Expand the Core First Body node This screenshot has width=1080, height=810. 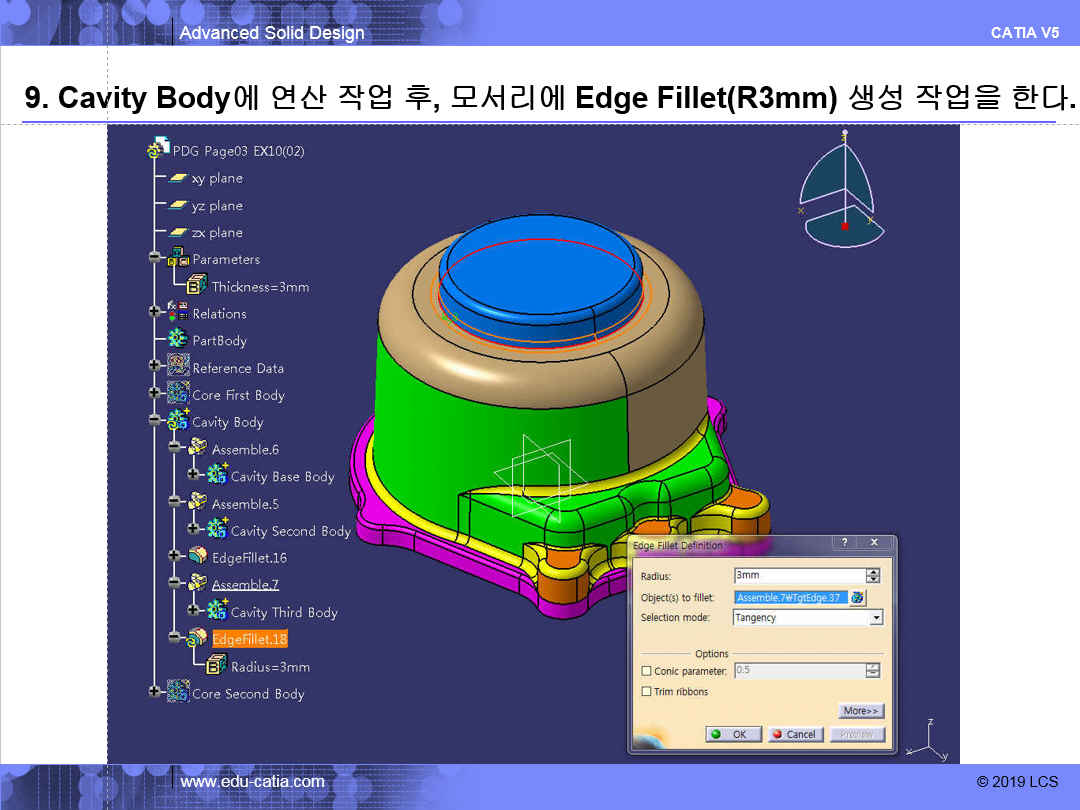[155, 395]
